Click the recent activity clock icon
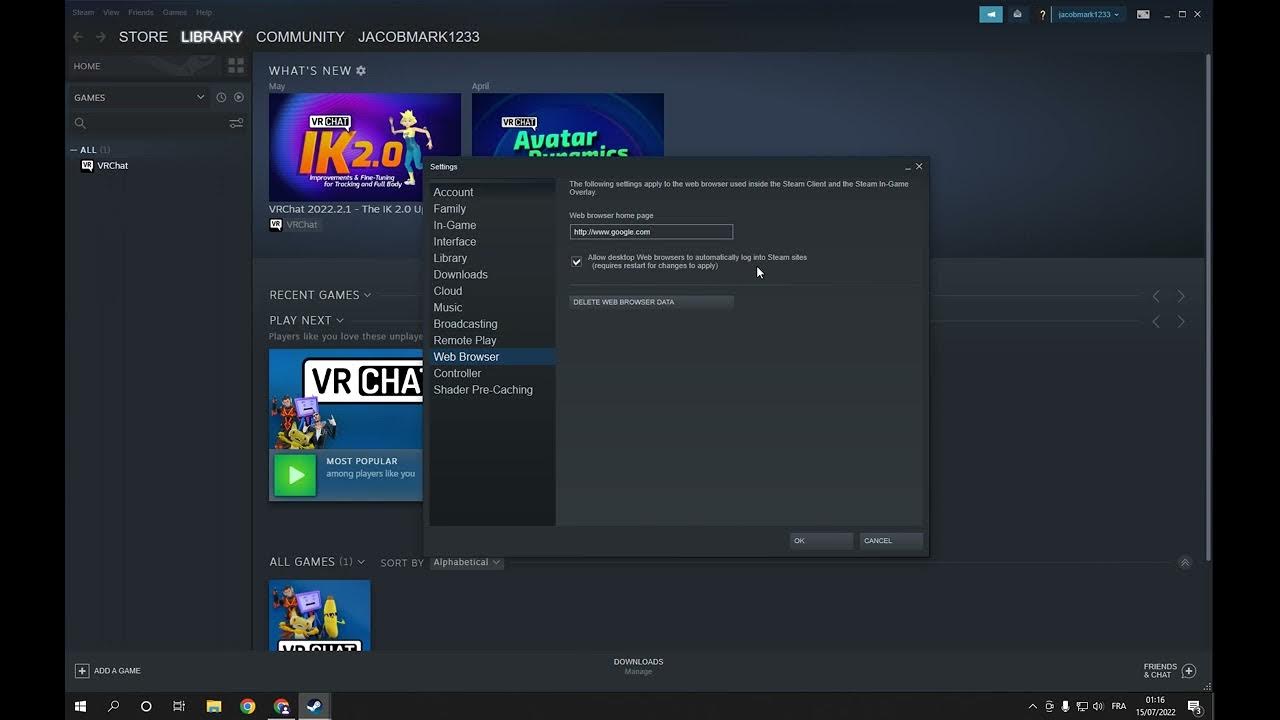 tap(221, 97)
